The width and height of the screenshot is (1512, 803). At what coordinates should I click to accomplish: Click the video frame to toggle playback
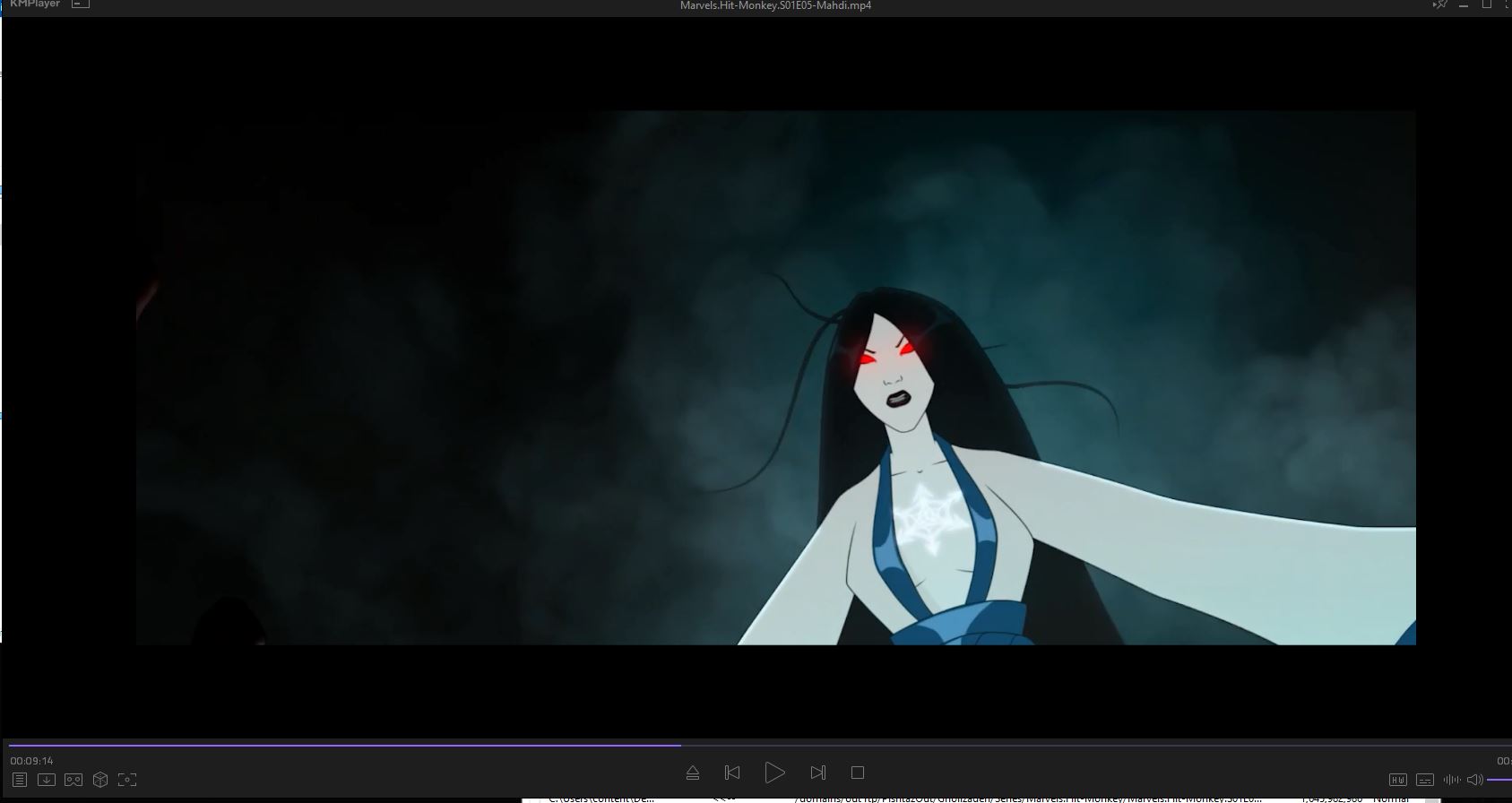click(x=775, y=376)
